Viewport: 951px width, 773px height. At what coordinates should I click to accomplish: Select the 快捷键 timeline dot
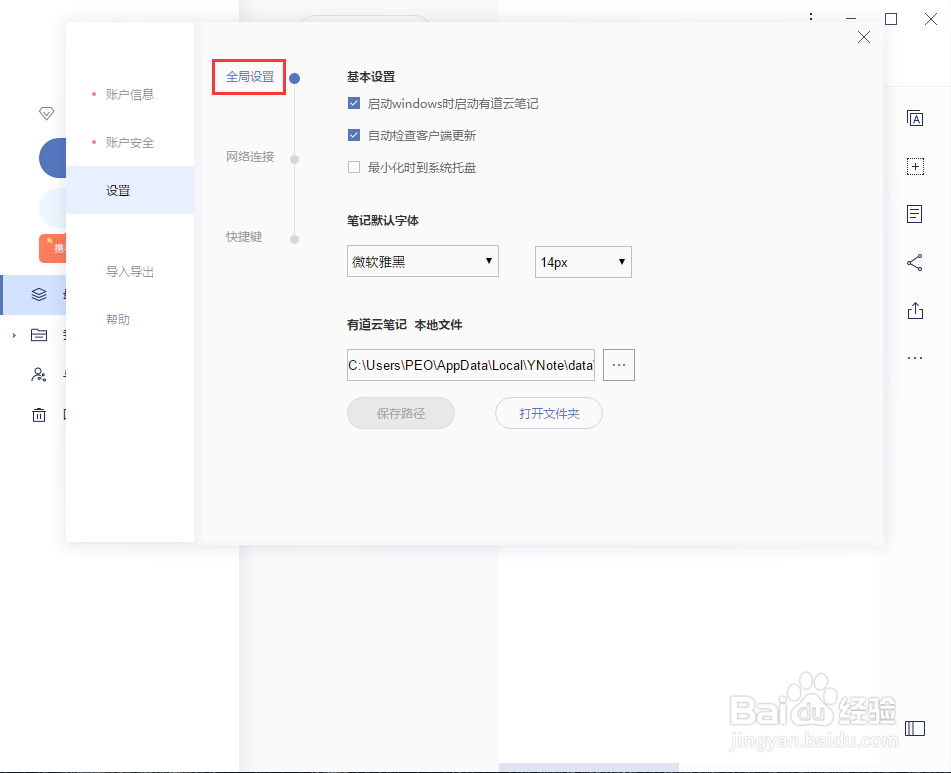[294, 239]
